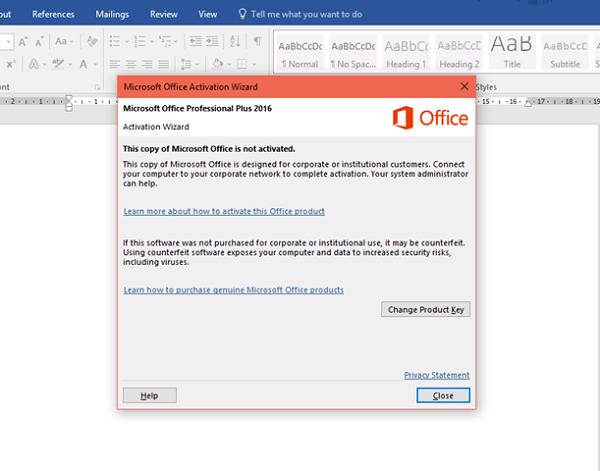600x471 pixels.
Task: Open the Privacy Statement link
Action: coord(437,375)
